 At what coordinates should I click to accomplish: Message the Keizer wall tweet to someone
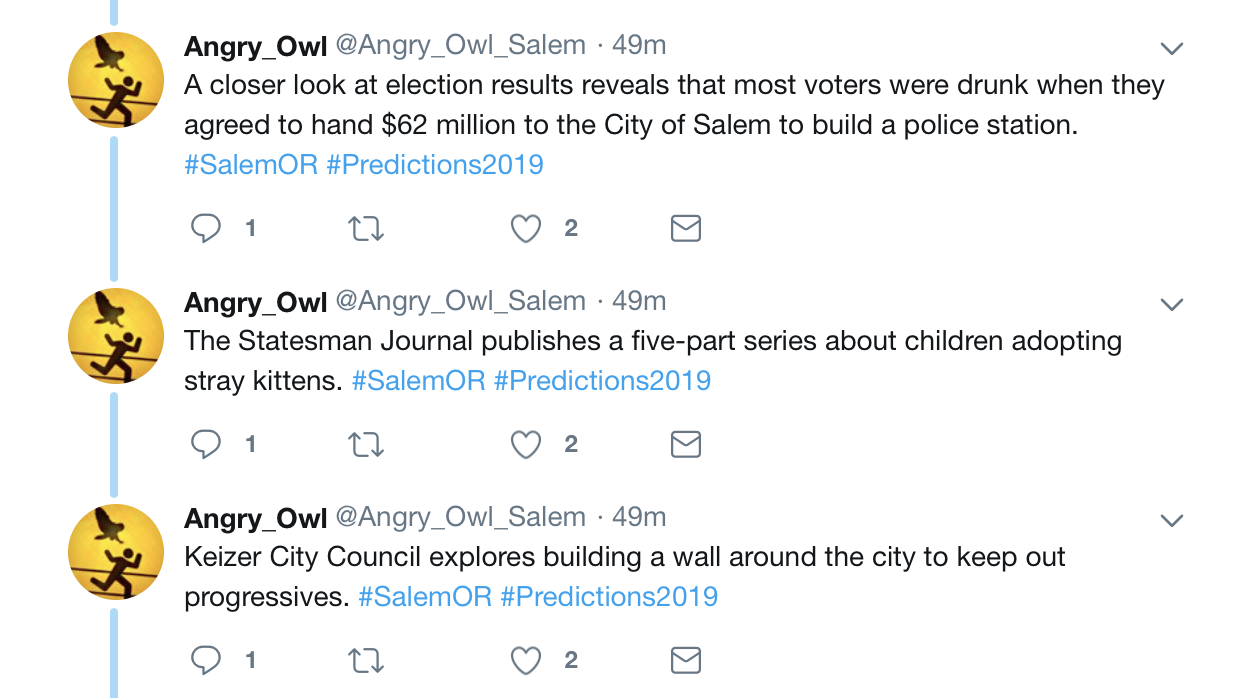tap(685, 661)
